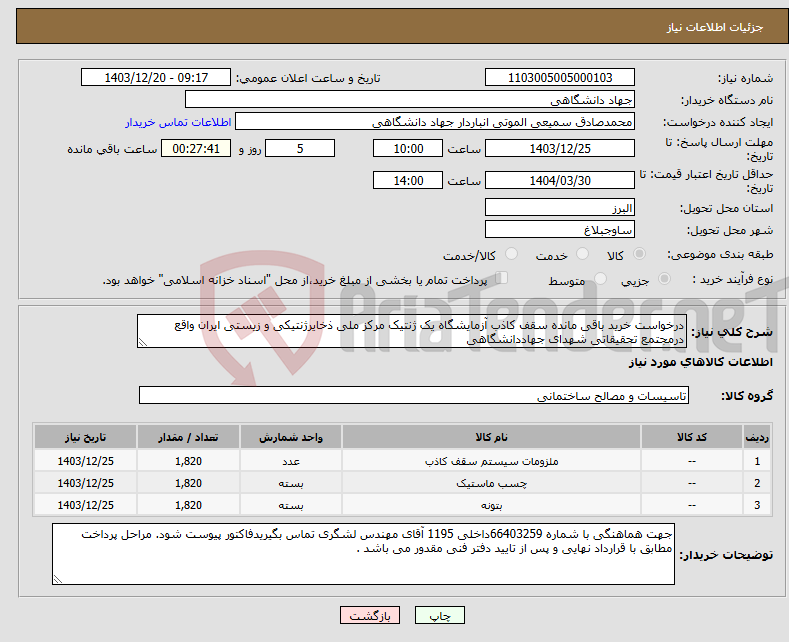
Task: Click response deadline date 1403/12/25 field
Action: pyautogui.click(x=560, y=148)
